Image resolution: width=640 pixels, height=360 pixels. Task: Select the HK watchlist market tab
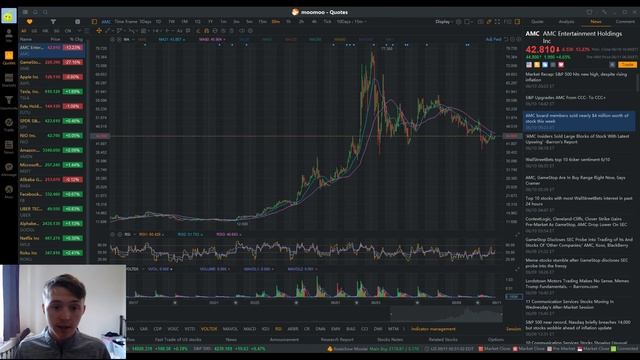point(45,31)
